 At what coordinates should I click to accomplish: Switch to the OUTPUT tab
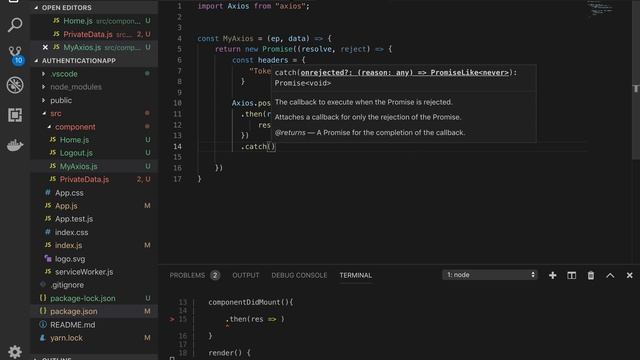[246, 276]
